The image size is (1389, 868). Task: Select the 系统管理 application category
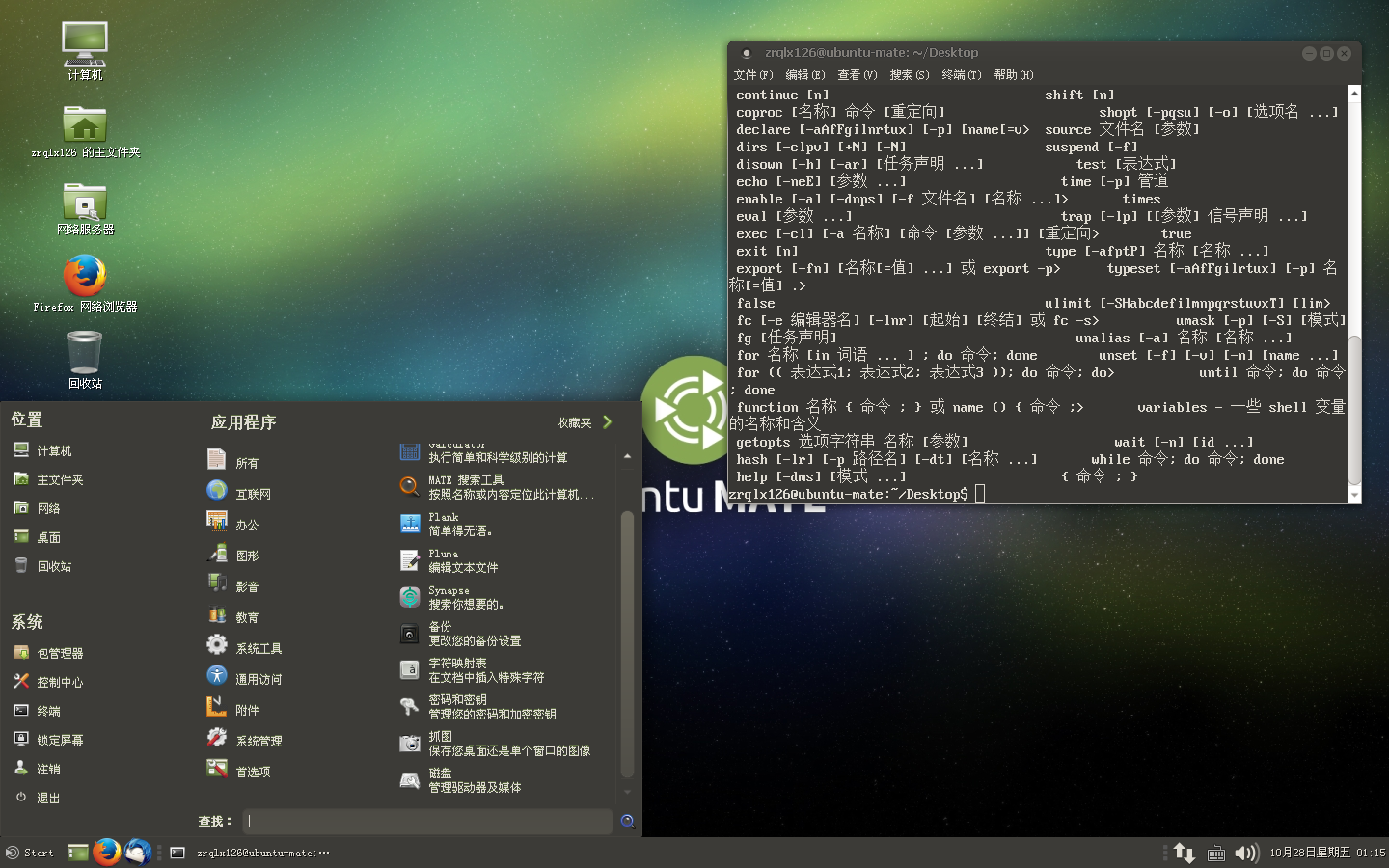245,739
